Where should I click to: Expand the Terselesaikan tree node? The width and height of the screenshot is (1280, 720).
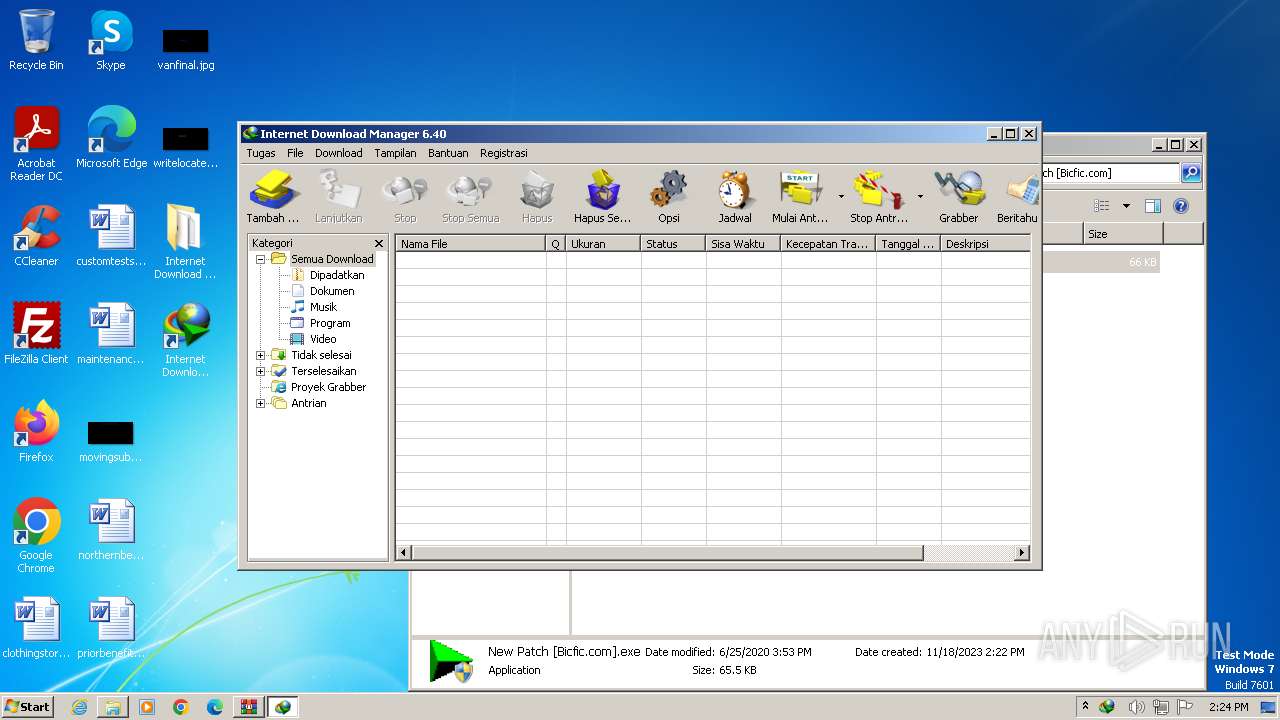(261, 371)
